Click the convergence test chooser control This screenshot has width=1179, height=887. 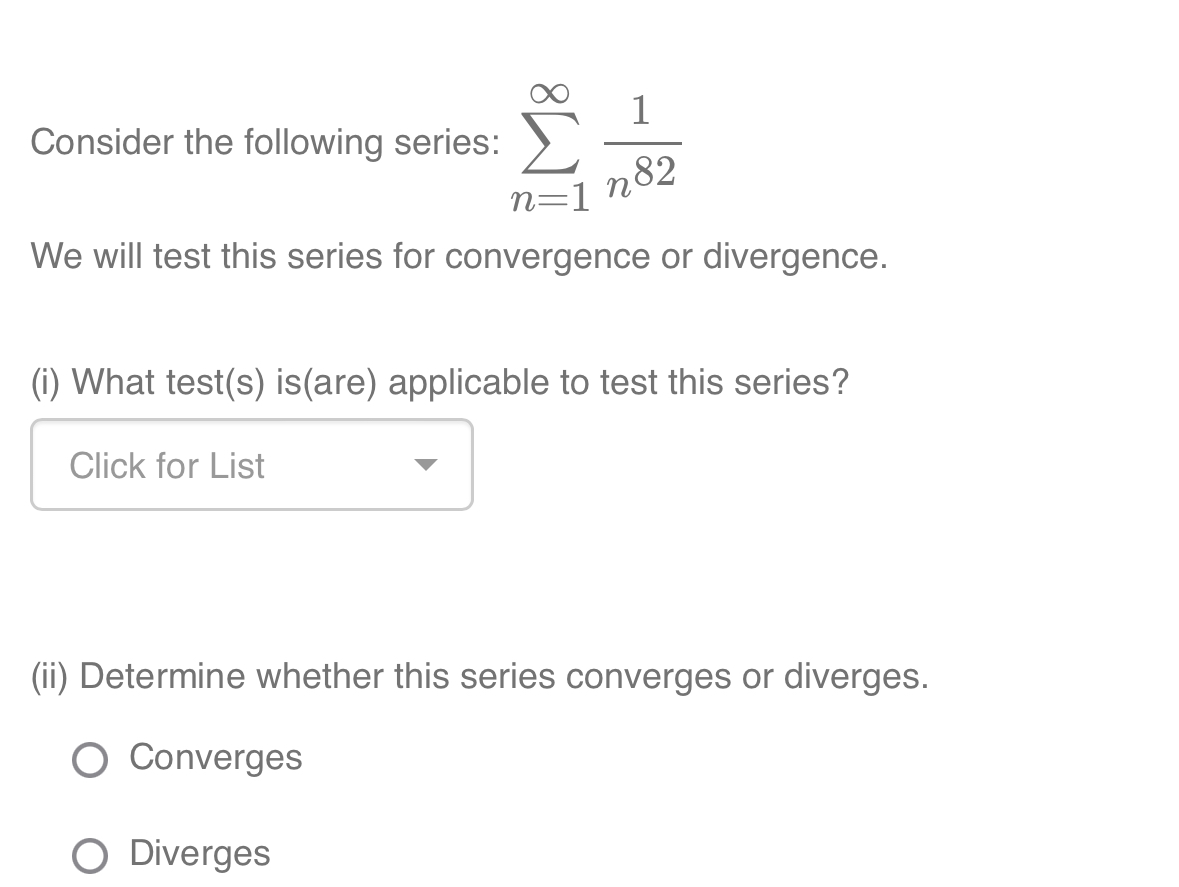(250, 464)
